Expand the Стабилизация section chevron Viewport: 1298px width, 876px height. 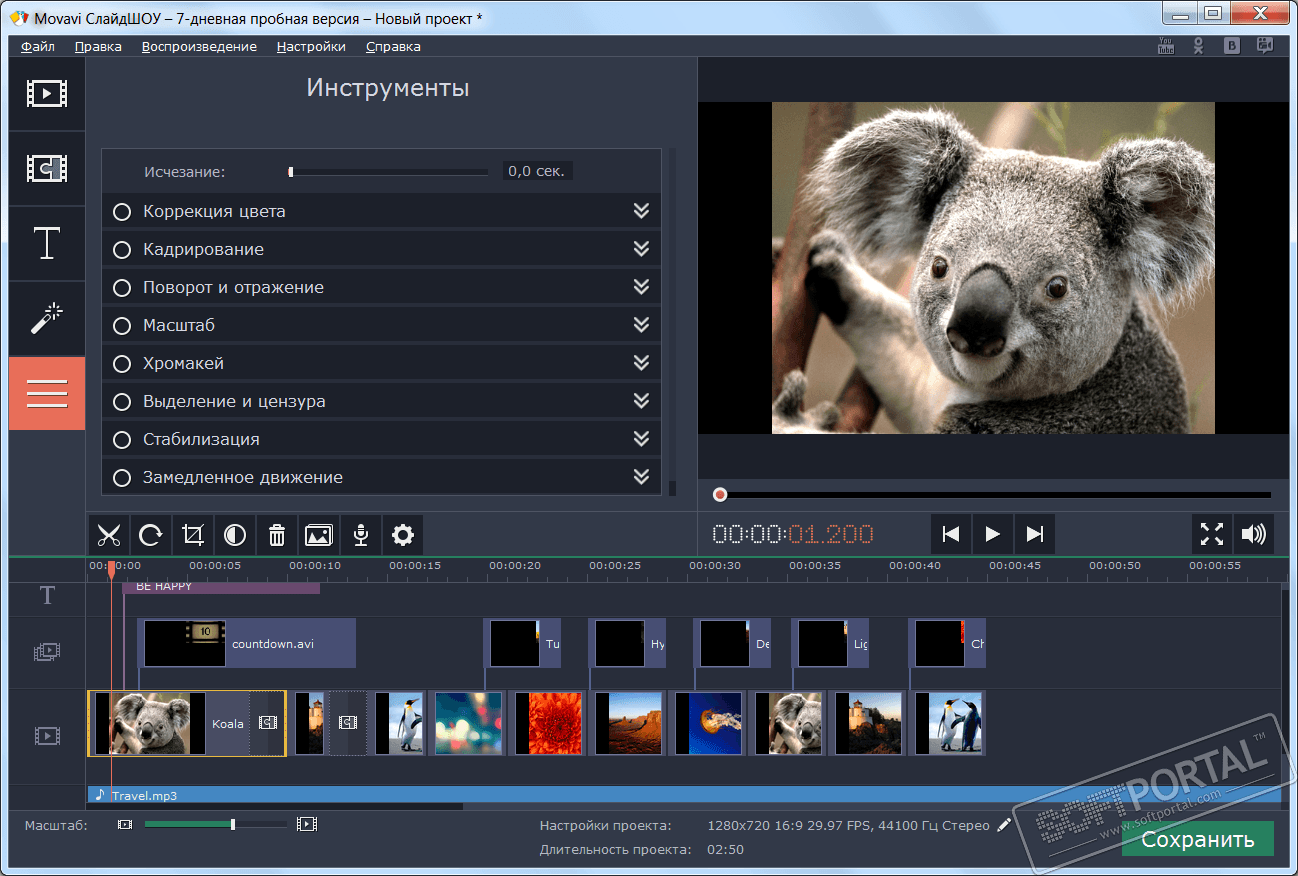[641, 439]
